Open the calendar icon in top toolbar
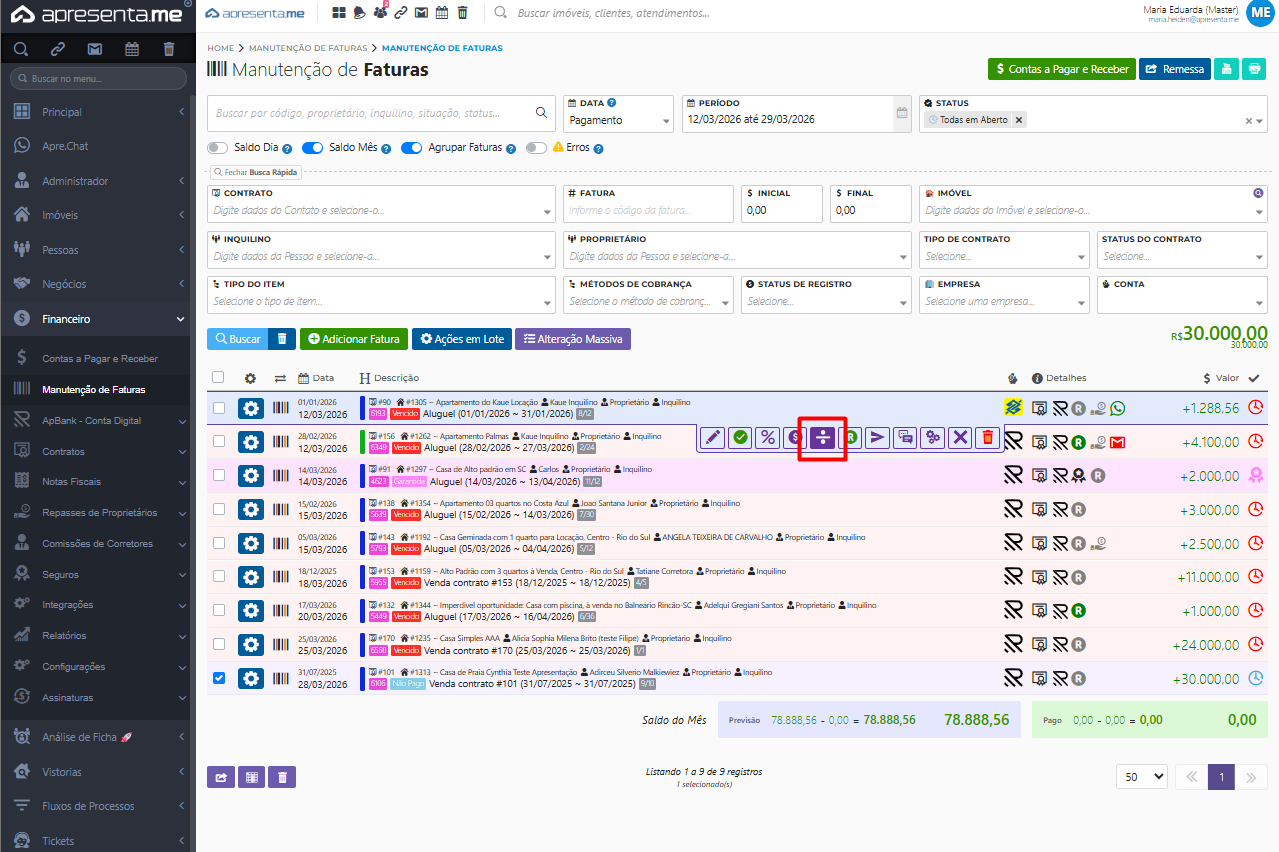Image resolution: width=1279 pixels, height=852 pixels. [x=441, y=13]
